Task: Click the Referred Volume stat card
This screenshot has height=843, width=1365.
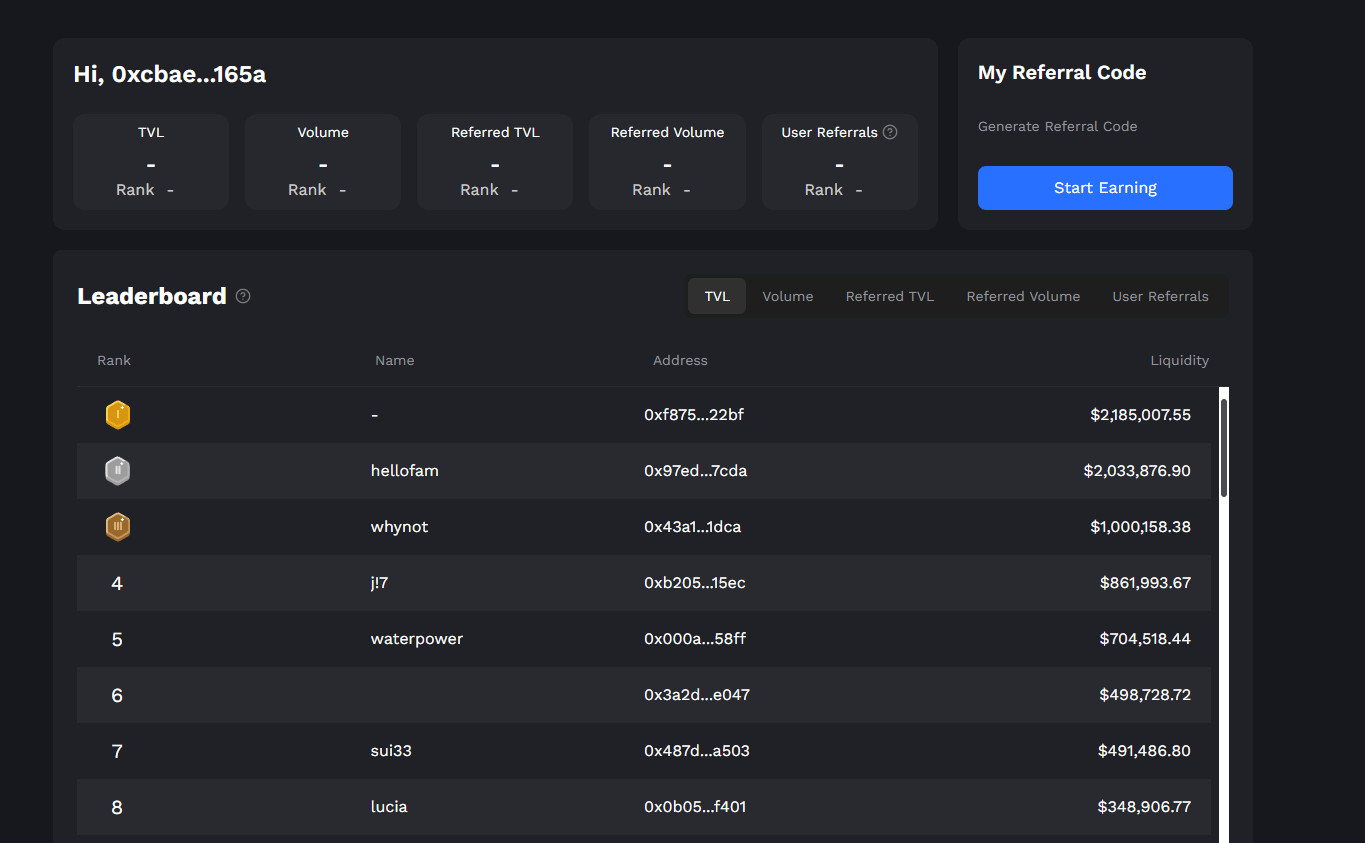Action: [667, 161]
